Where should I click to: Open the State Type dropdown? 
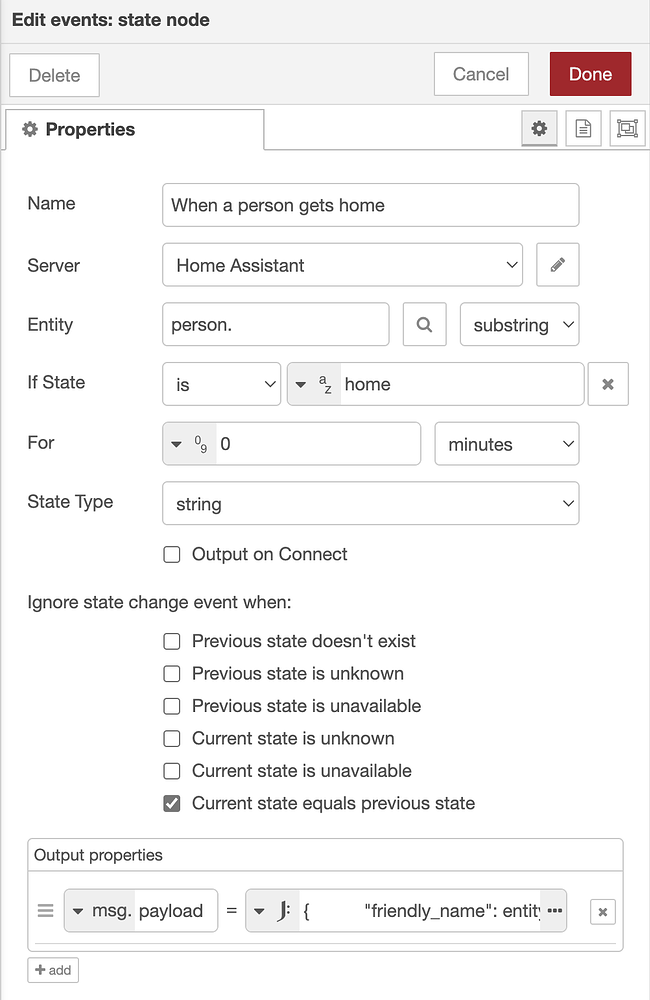click(370, 502)
